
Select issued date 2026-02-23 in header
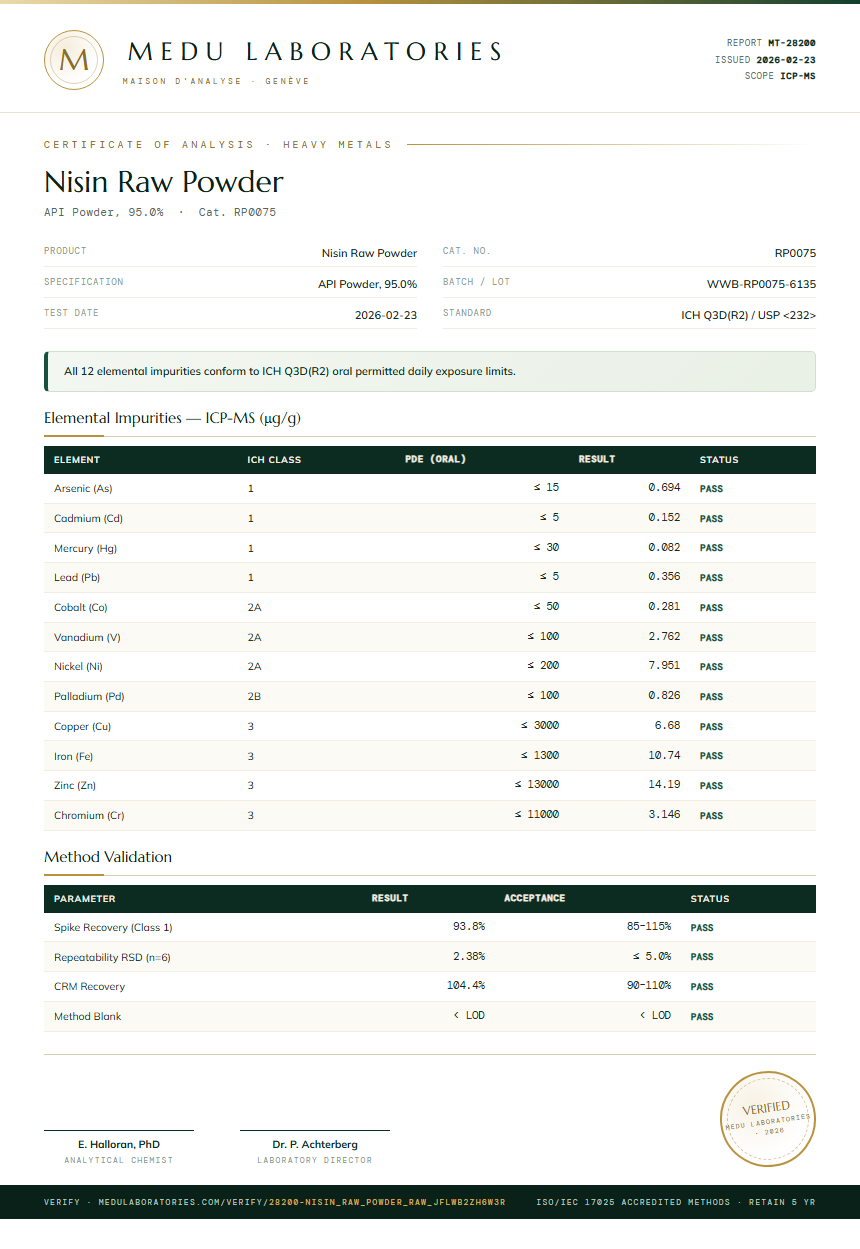click(786, 60)
